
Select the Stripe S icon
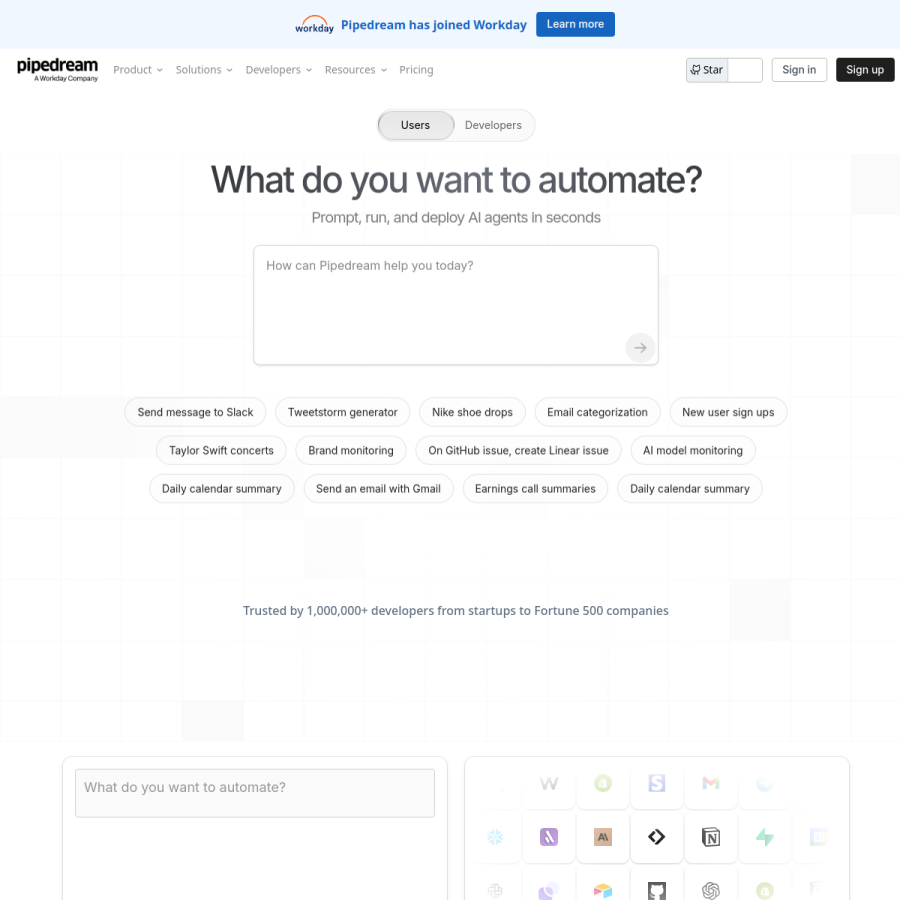[657, 783]
